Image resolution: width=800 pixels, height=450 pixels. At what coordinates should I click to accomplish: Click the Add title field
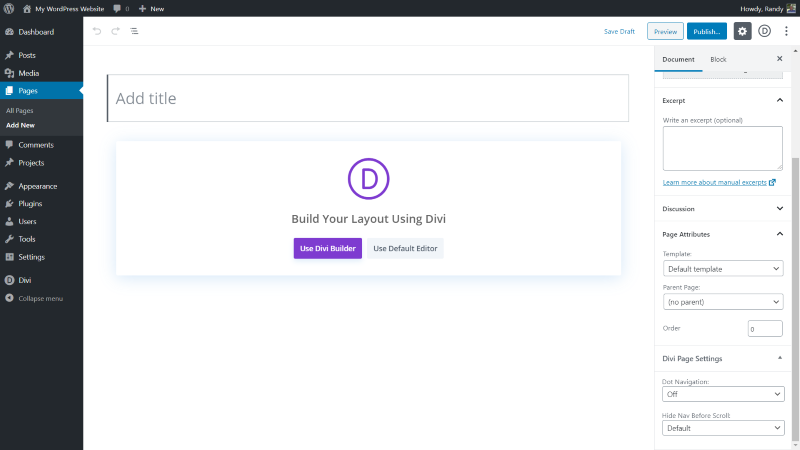click(x=368, y=98)
